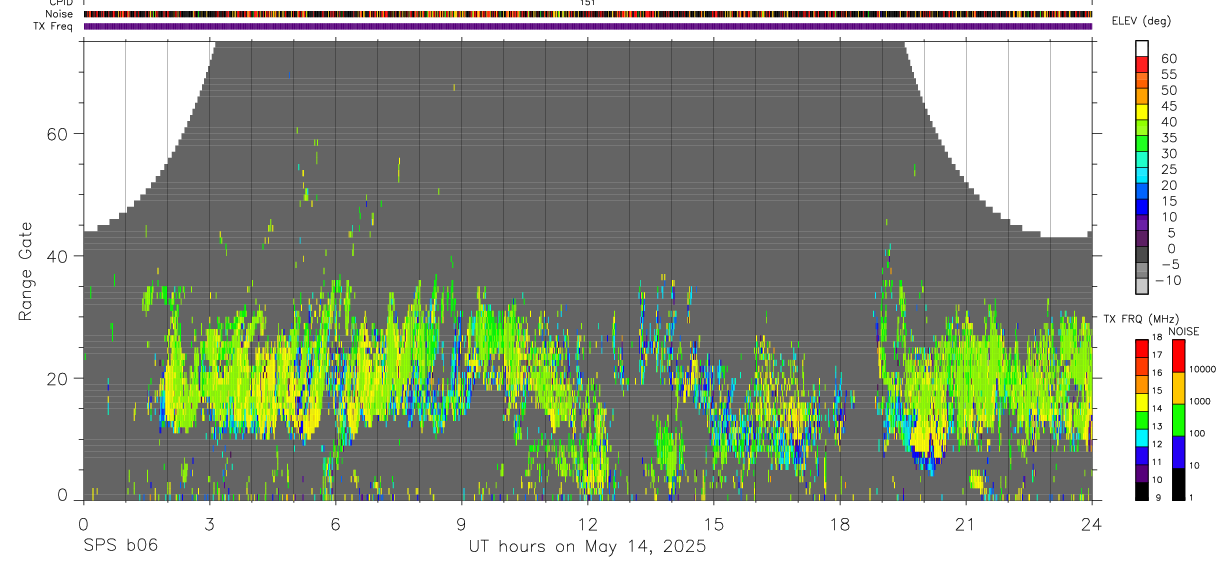Click the 18 tick label on time axis
Viewport: 1228px width, 567px height.
(x=840, y=524)
